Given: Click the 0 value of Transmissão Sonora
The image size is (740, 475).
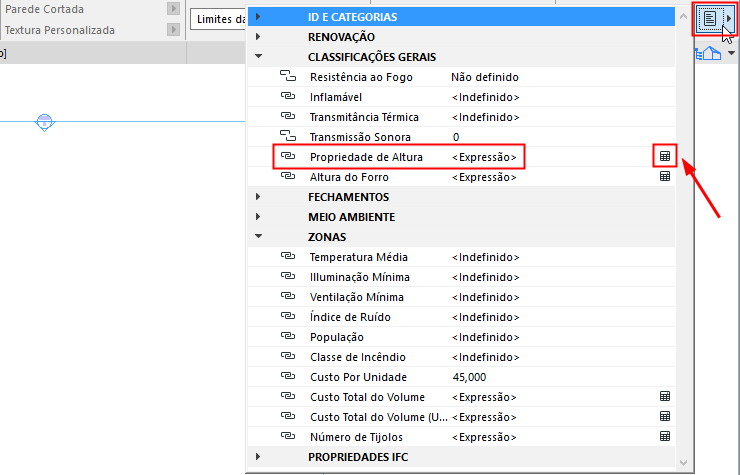Looking at the screenshot, I should click(x=456, y=137).
